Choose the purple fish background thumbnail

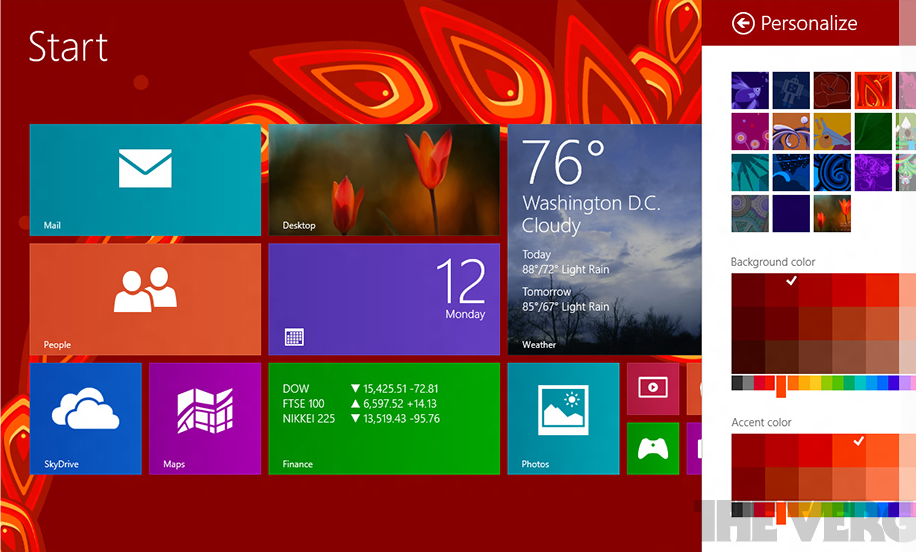[x=750, y=91]
